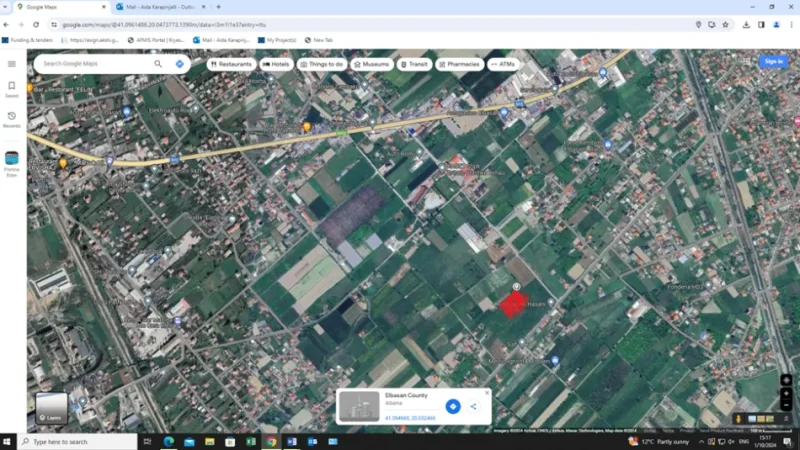The height and width of the screenshot is (450, 800).
Task: Click the dropped pin above red parcel
Action: tap(516, 287)
